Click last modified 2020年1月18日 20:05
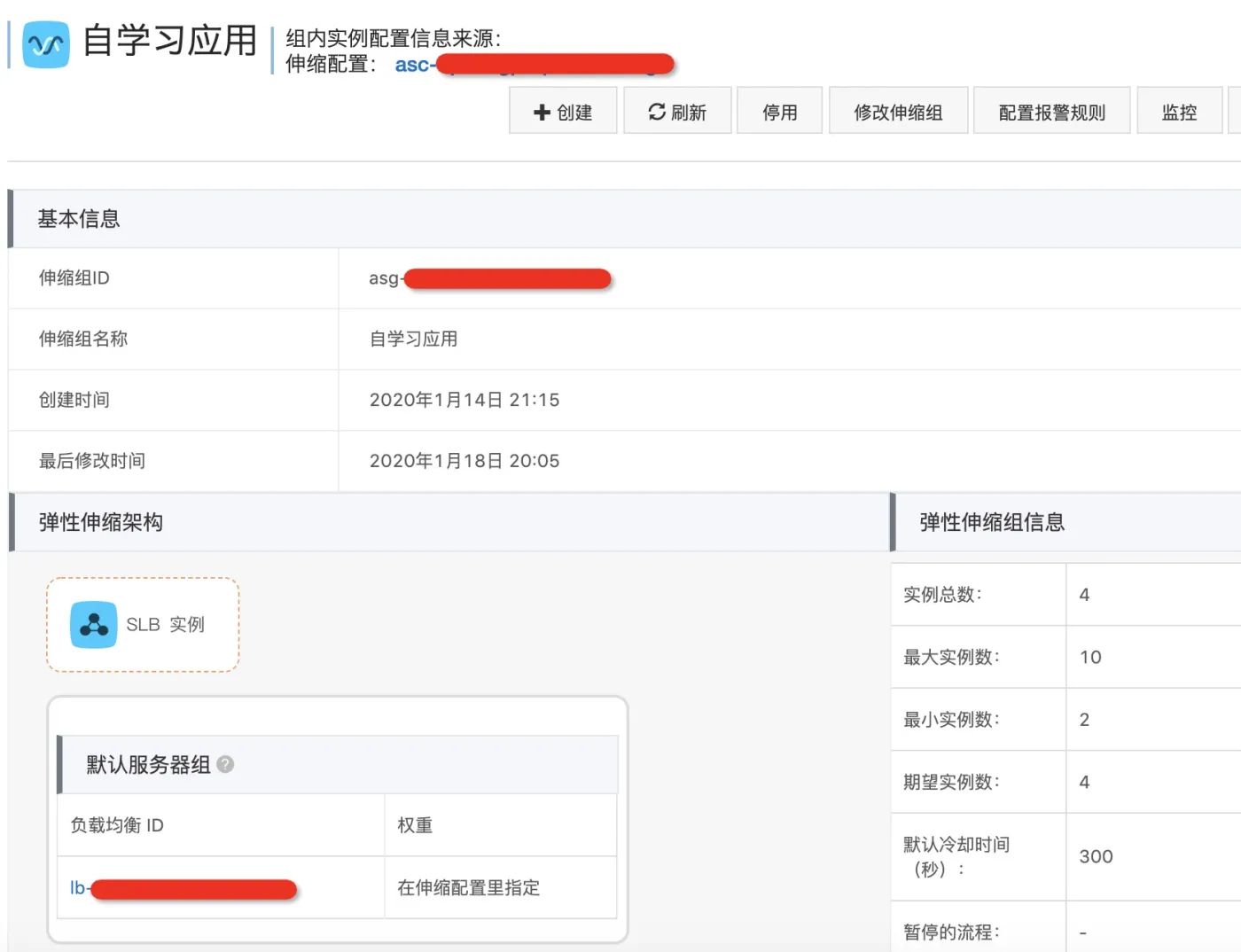Viewport: 1241px width, 952px height. tap(464, 461)
